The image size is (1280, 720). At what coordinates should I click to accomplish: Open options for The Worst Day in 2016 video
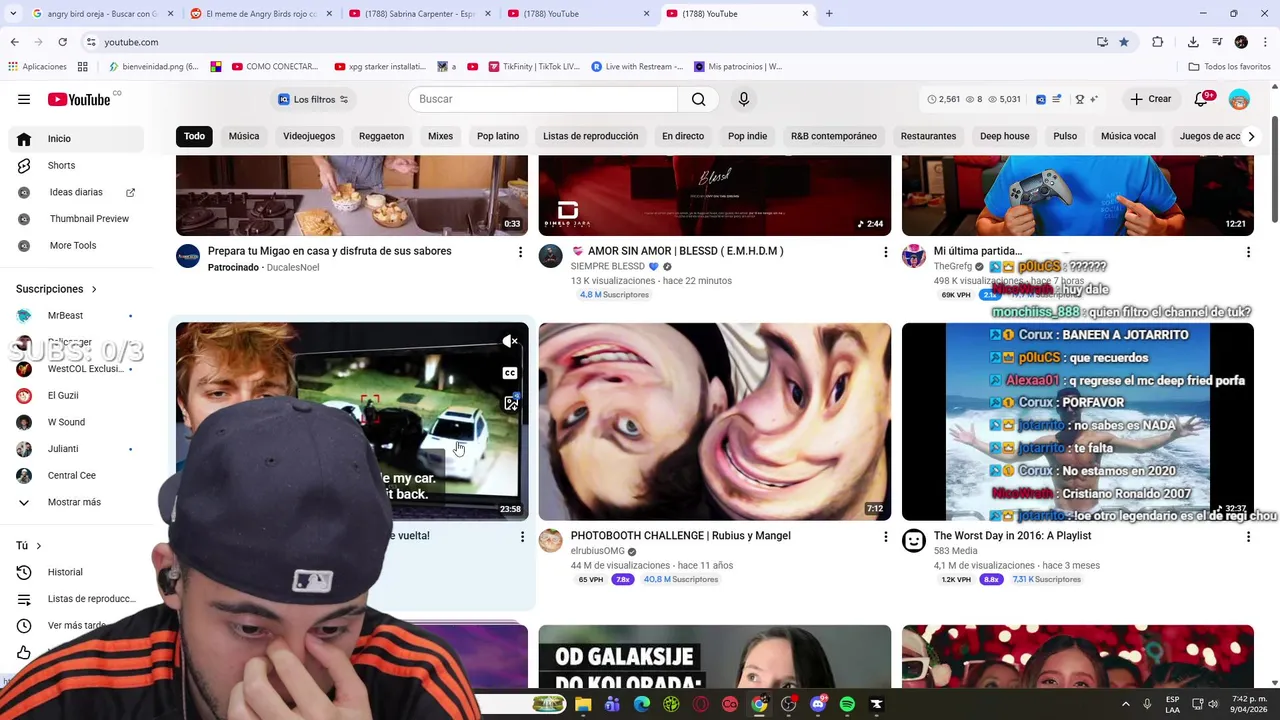(x=1248, y=537)
